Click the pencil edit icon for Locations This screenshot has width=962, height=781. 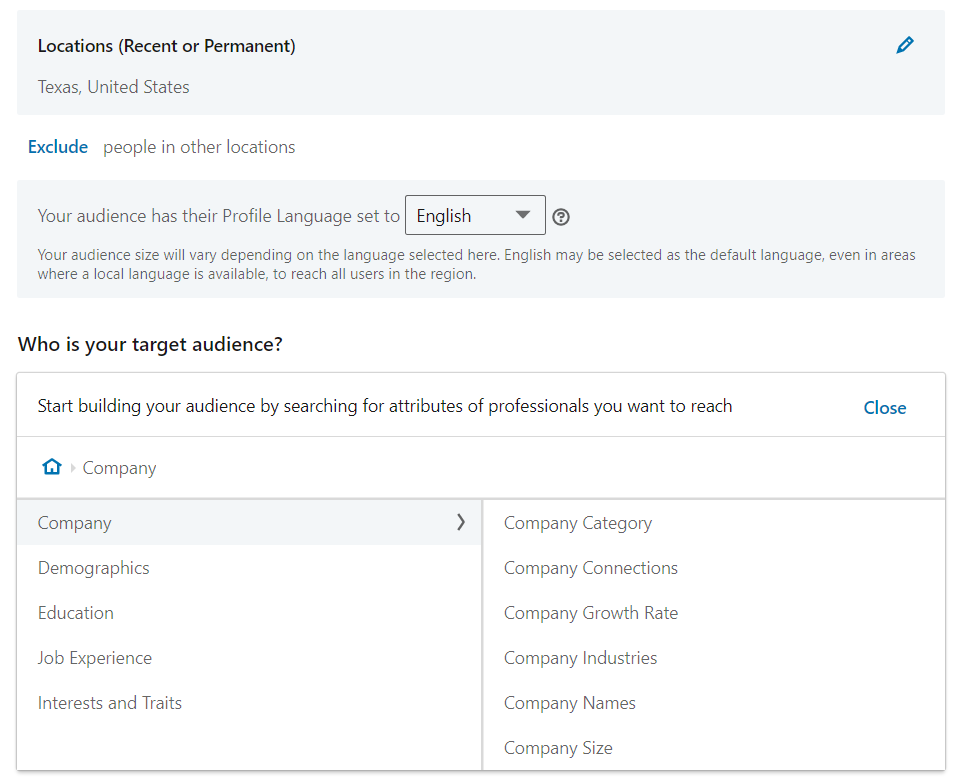coord(904,45)
